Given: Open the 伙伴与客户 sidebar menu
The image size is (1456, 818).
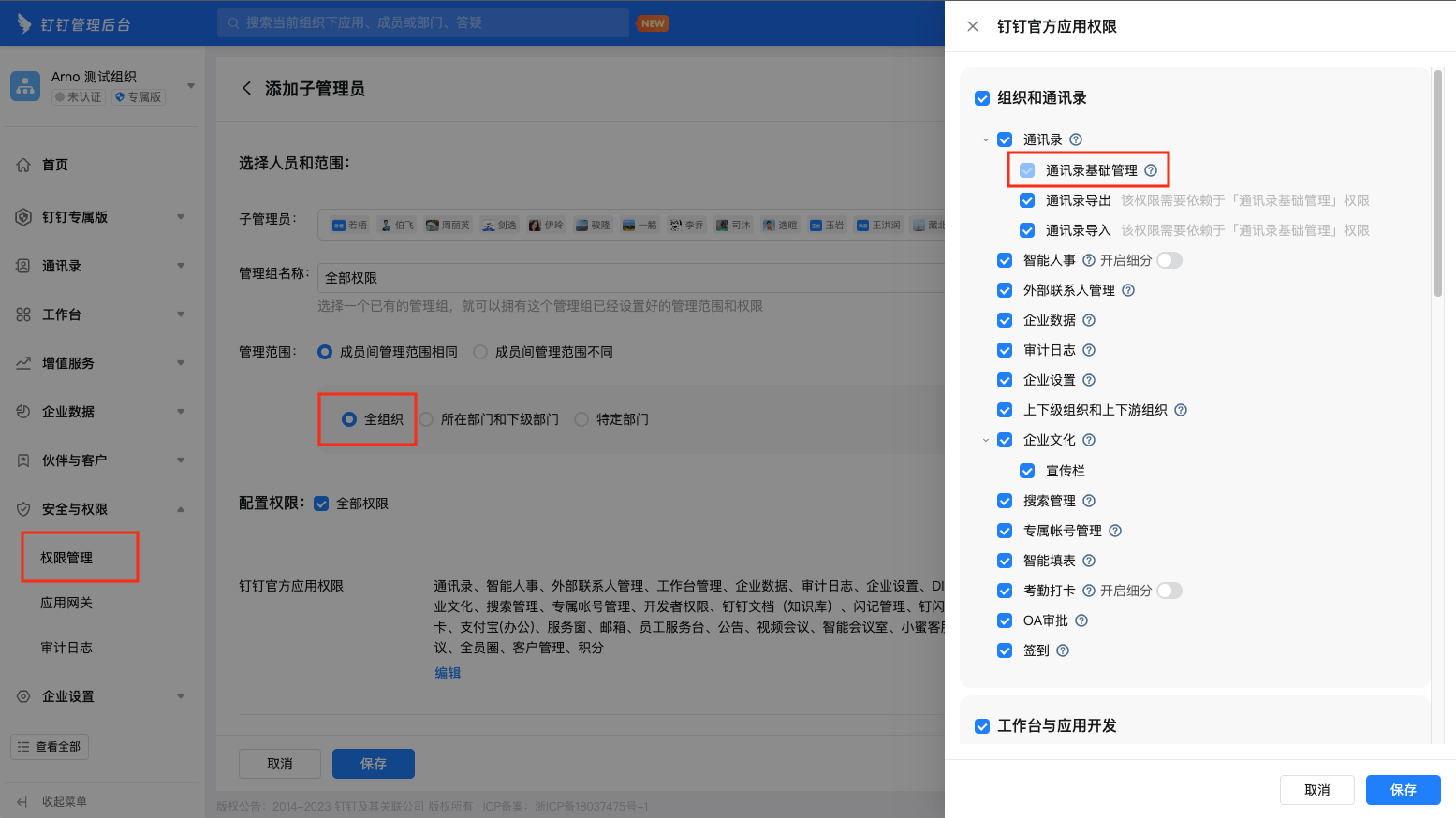Looking at the screenshot, I should pyautogui.click(x=74, y=460).
